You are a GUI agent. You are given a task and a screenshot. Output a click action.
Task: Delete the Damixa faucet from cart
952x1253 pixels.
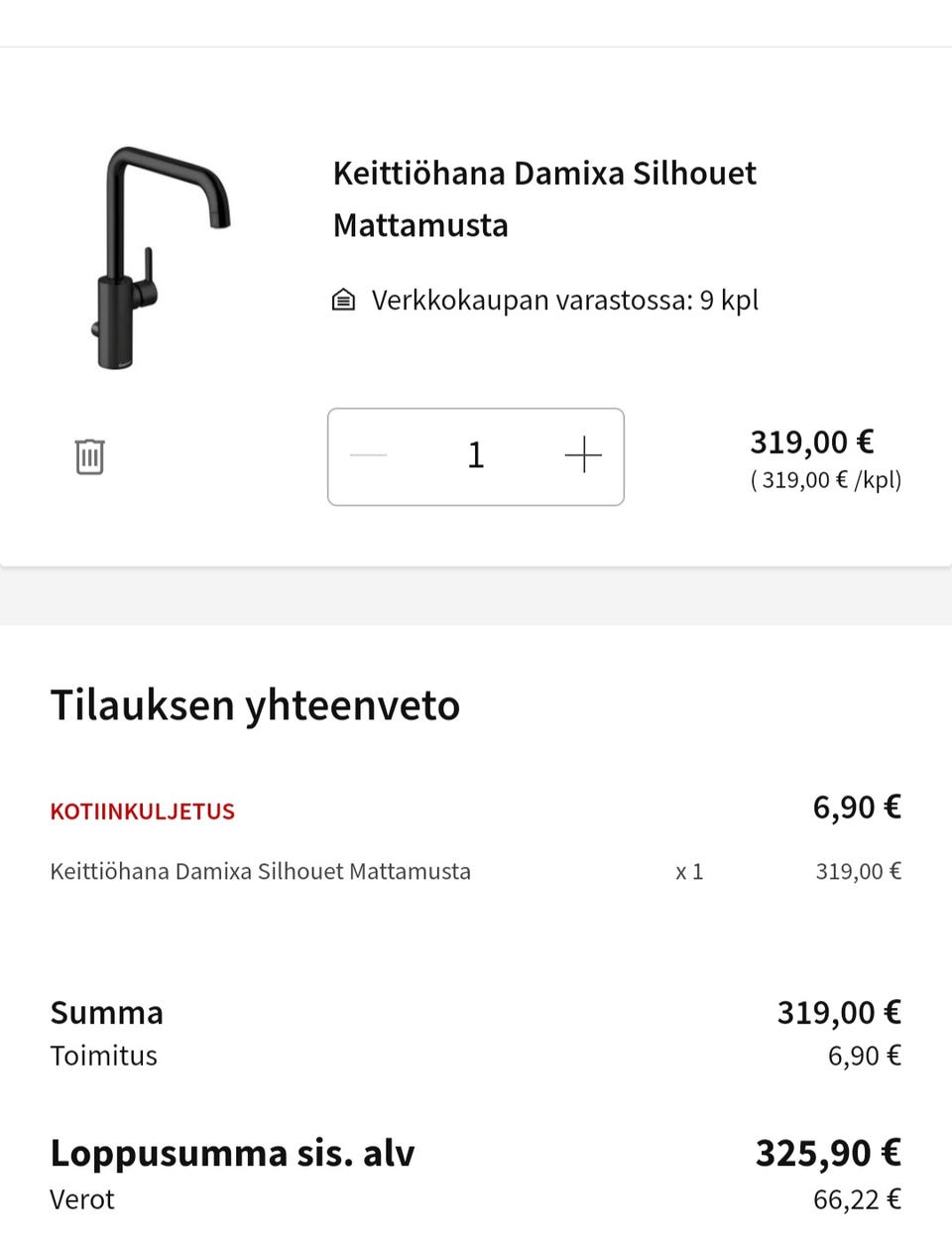tap(89, 456)
